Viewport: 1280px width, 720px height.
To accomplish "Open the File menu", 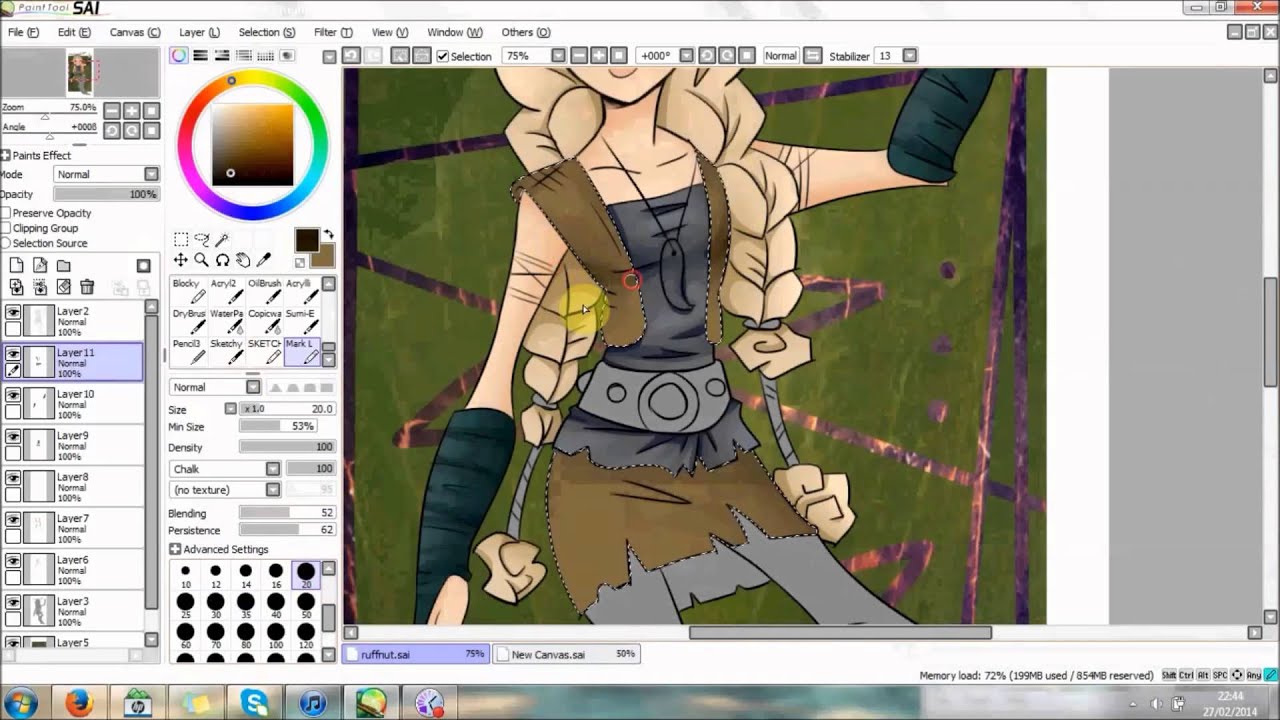I will (23, 32).
